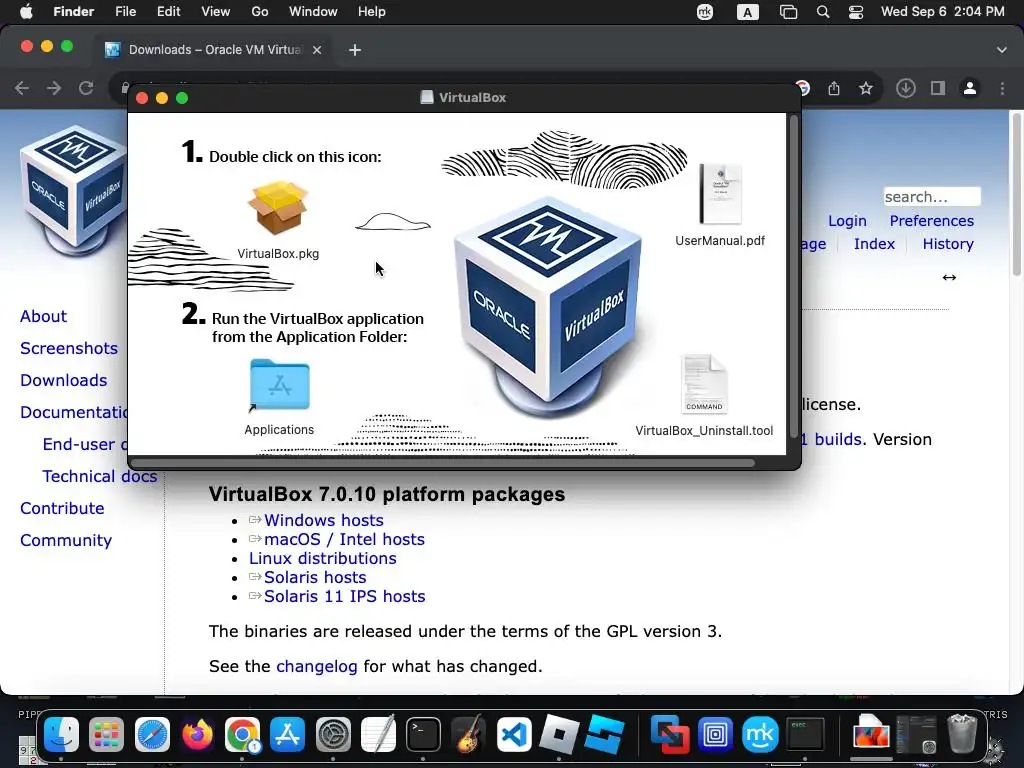
Task: Open TextEdit from the Dock
Action: (378, 734)
